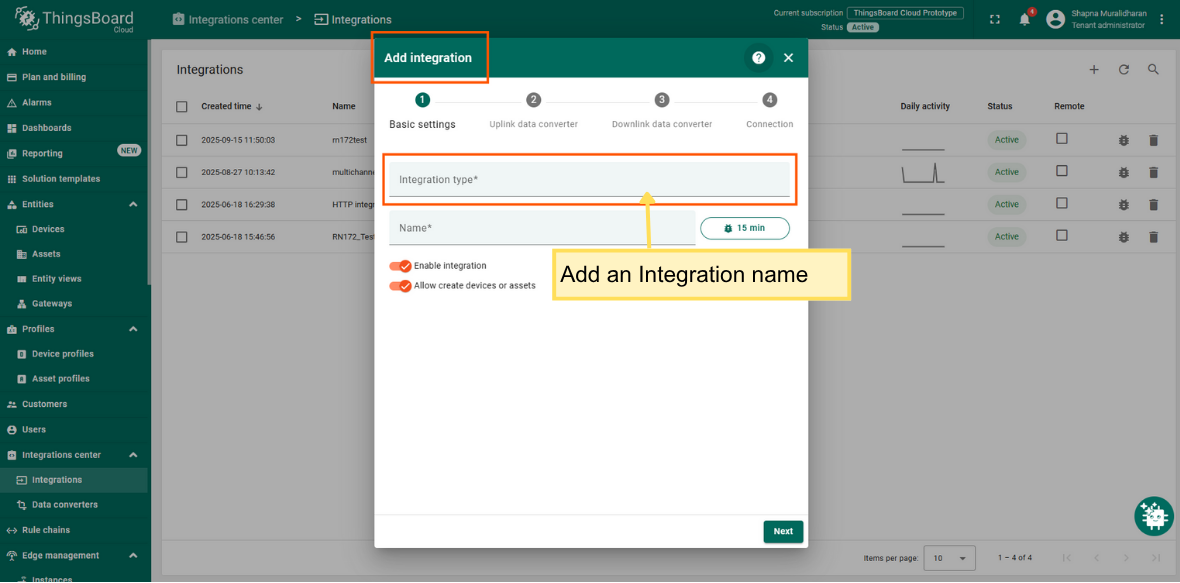
Task: Click the user menu three-dots icon
Action: pyautogui.click(x=1162, y=19)
